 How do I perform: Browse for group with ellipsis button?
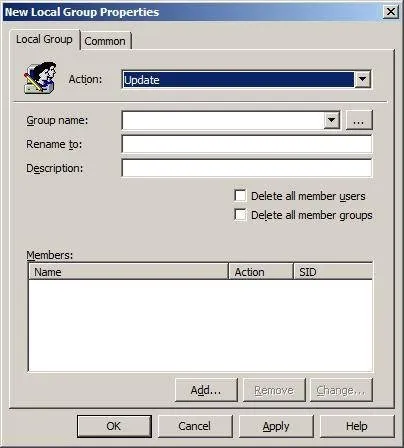(x=359, y=120)
